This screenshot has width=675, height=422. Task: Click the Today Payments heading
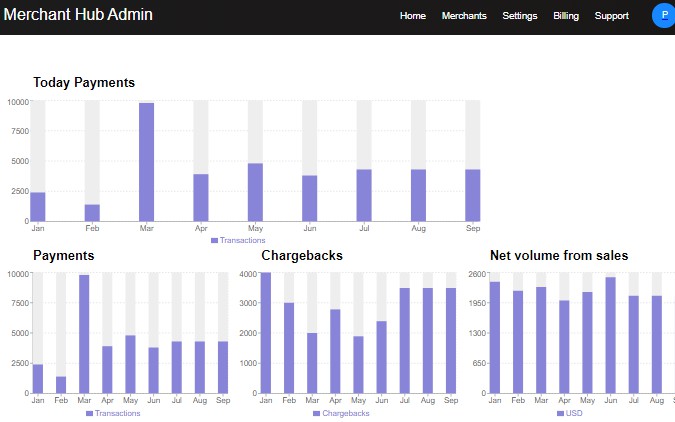click(x=84, y=82)
